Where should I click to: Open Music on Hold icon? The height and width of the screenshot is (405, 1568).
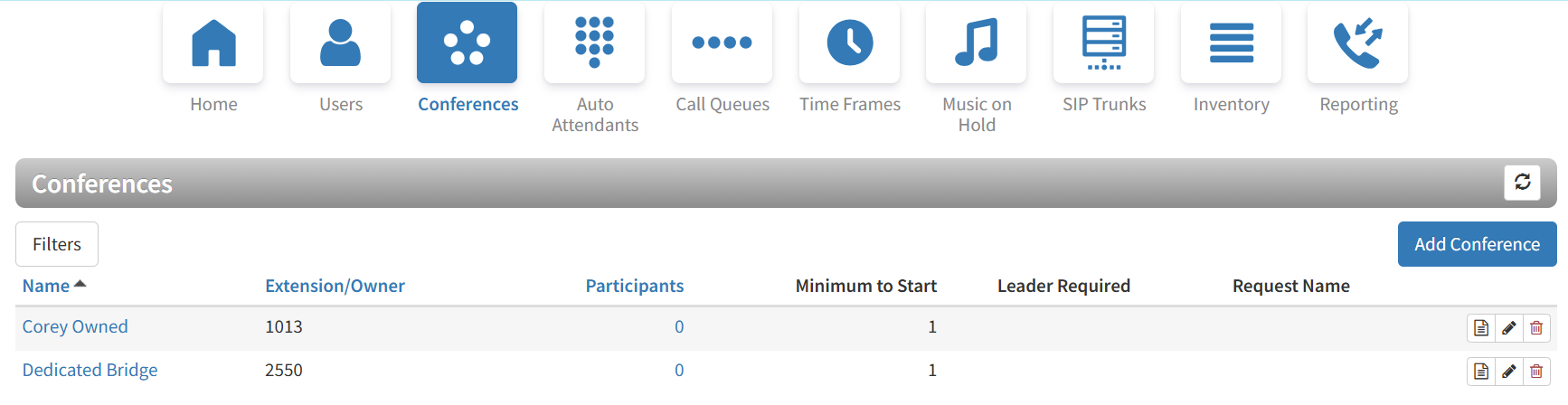pos(977,43)
